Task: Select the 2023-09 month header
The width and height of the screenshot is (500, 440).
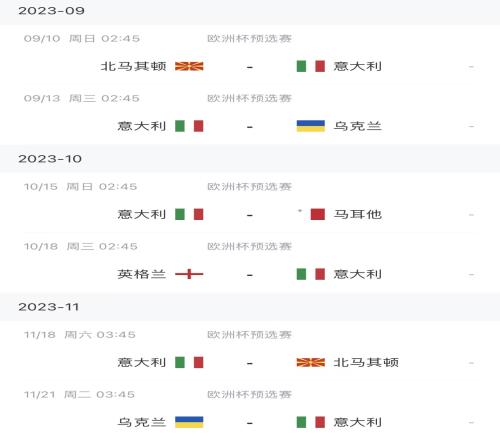Action: 250,11
